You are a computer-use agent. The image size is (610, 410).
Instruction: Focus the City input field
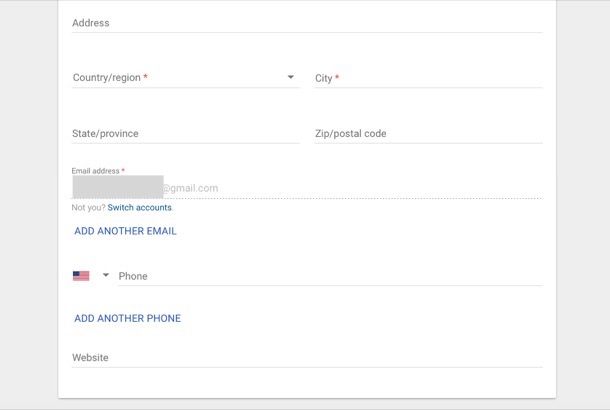[x=428, y=78]
